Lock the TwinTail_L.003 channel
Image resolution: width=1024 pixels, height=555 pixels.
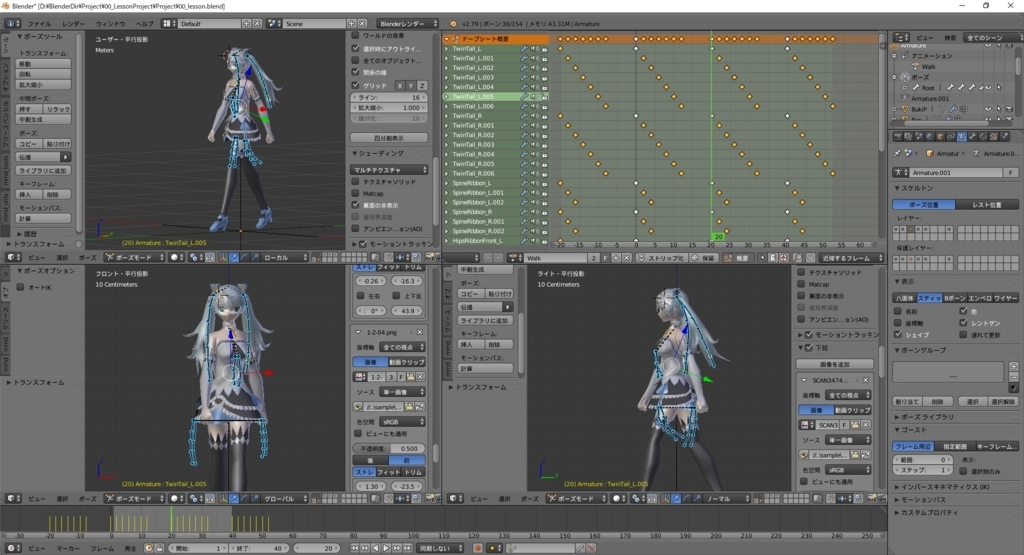[544, 78]
